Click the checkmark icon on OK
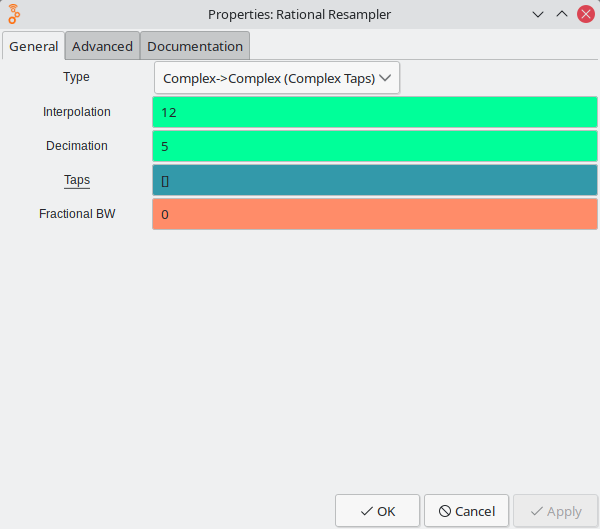Viewport: 600px width, 529px height. pos(367,511)
